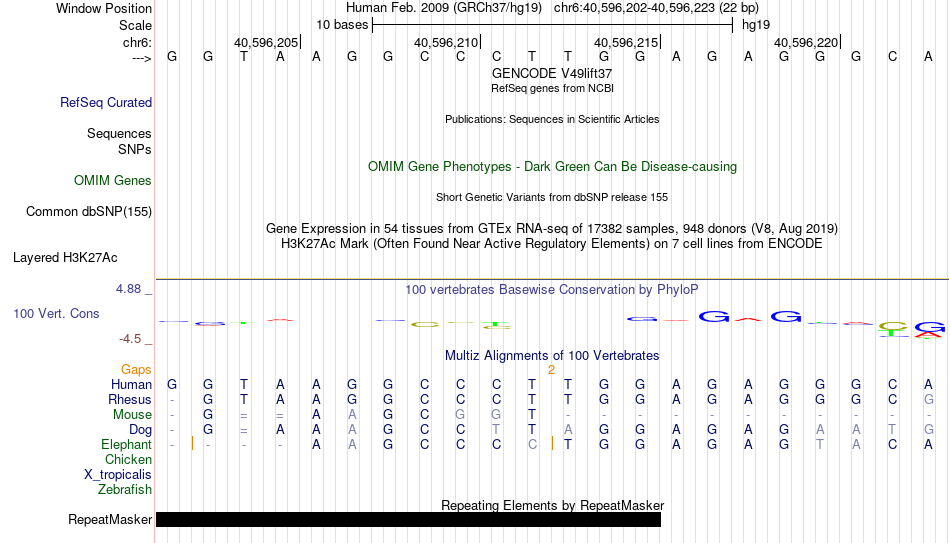Select the X_tropicalis species row label
The height and width of the screenshot is (543, 950).
tap(118, 475)
